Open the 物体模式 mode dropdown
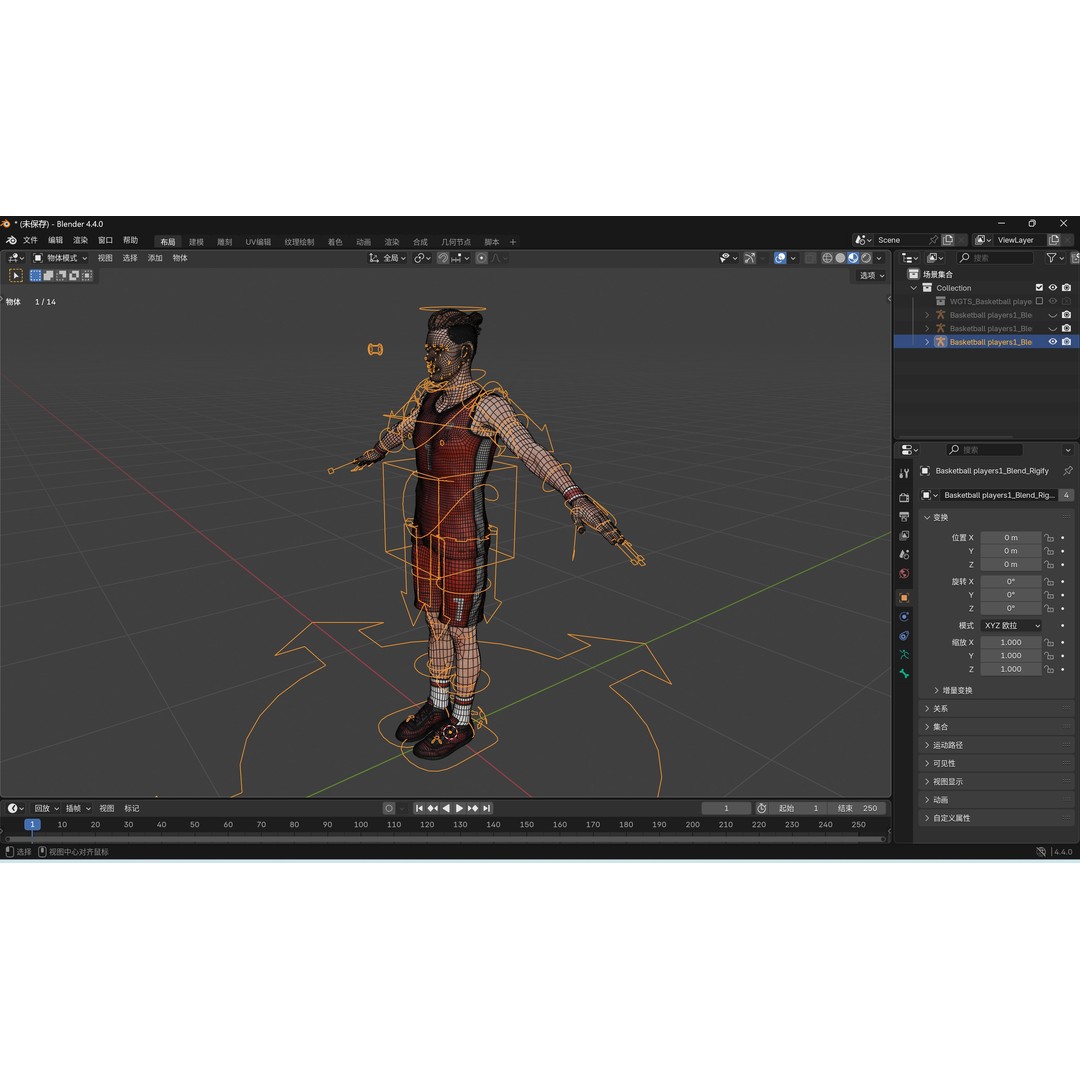 tap(60, 258)
